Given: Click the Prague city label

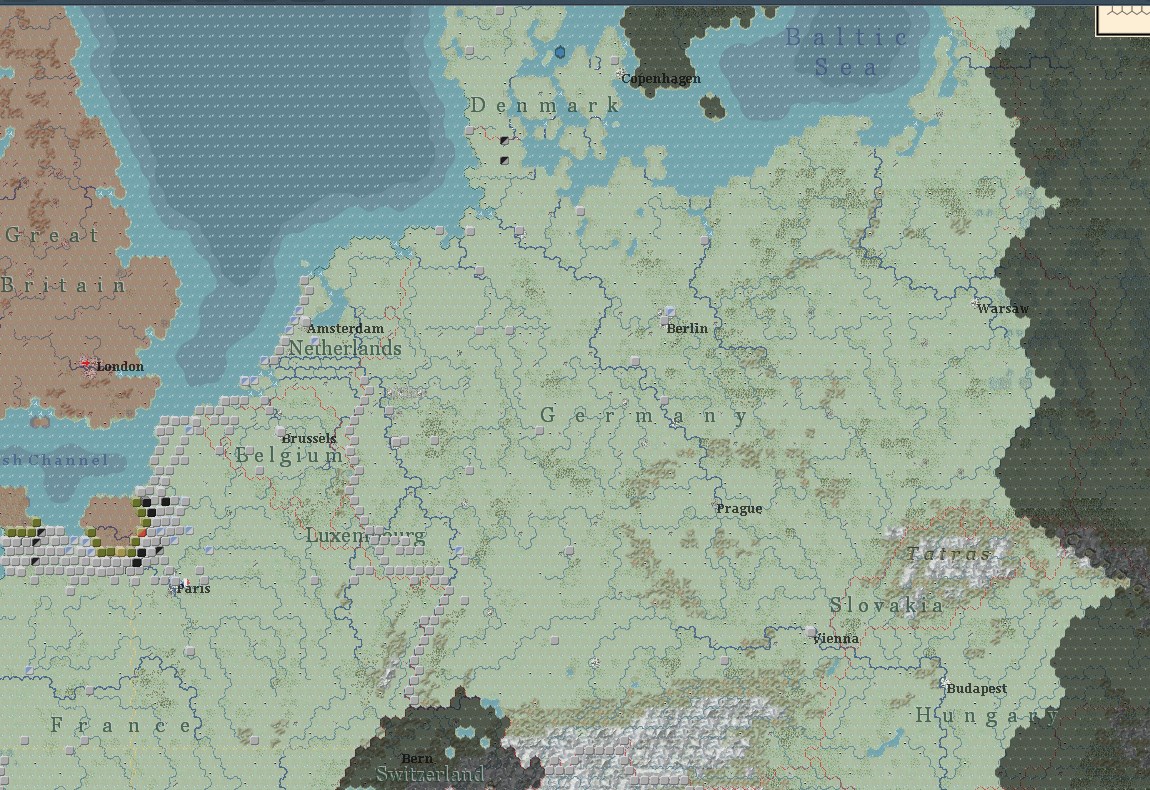Looking at the screenshot, I should [739, 509].
